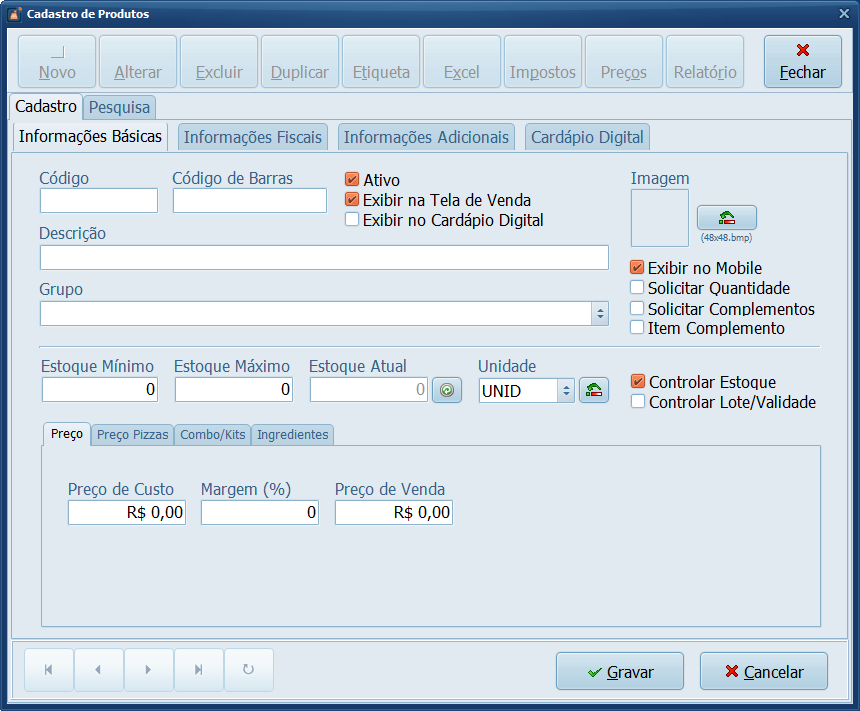
Task: Switch to Informações Fiscais tab
Action: coord(253,137)
